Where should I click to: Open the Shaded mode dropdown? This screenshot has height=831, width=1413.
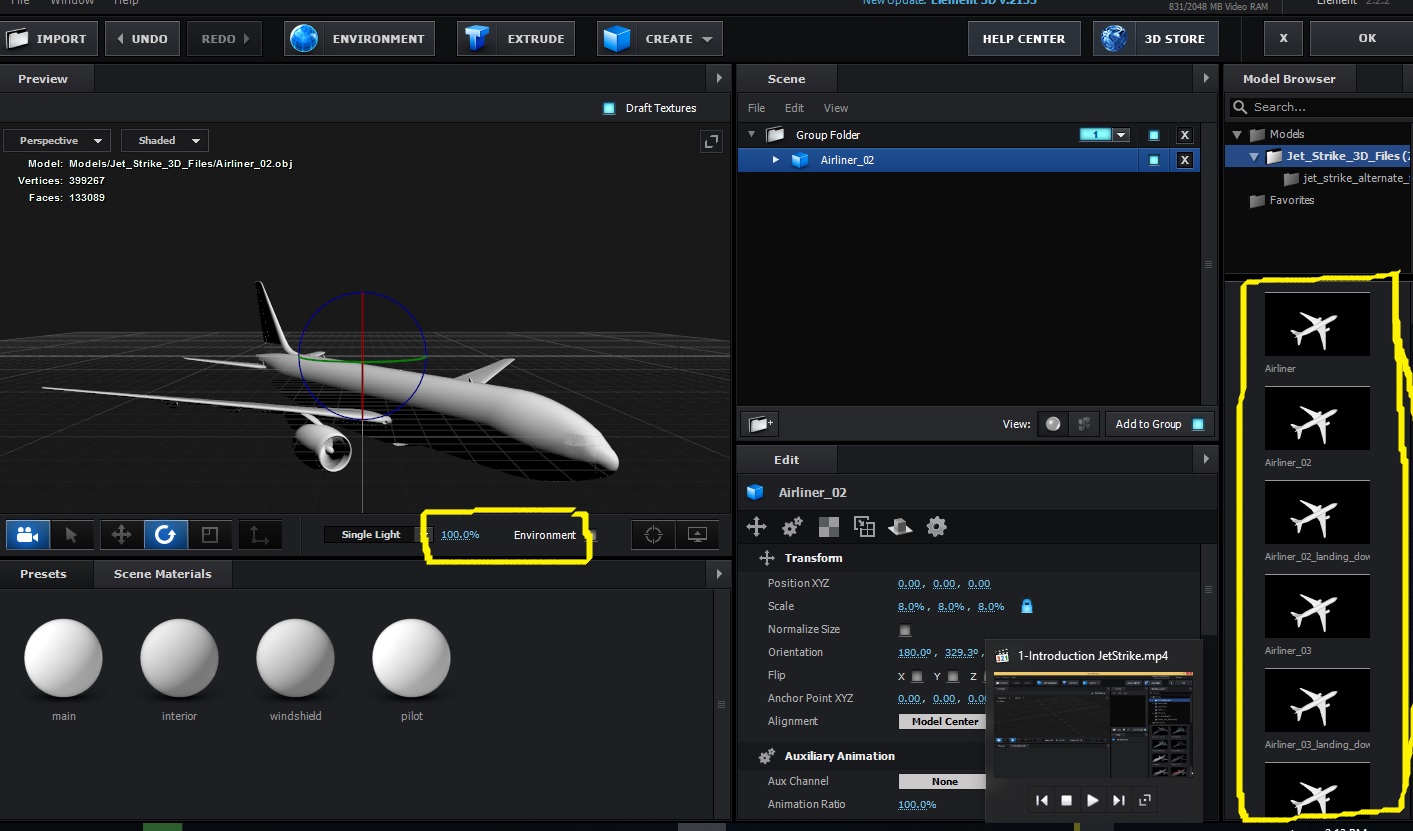click(165, 141)
